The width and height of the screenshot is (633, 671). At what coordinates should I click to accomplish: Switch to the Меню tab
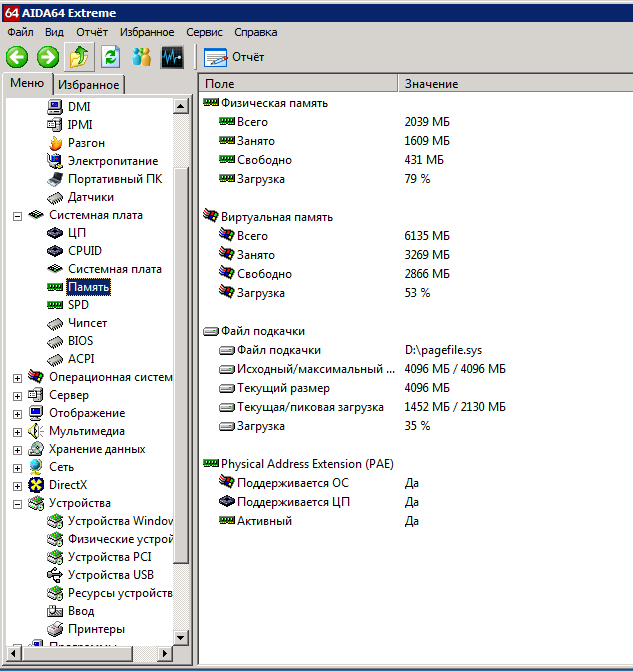(27, 83)
